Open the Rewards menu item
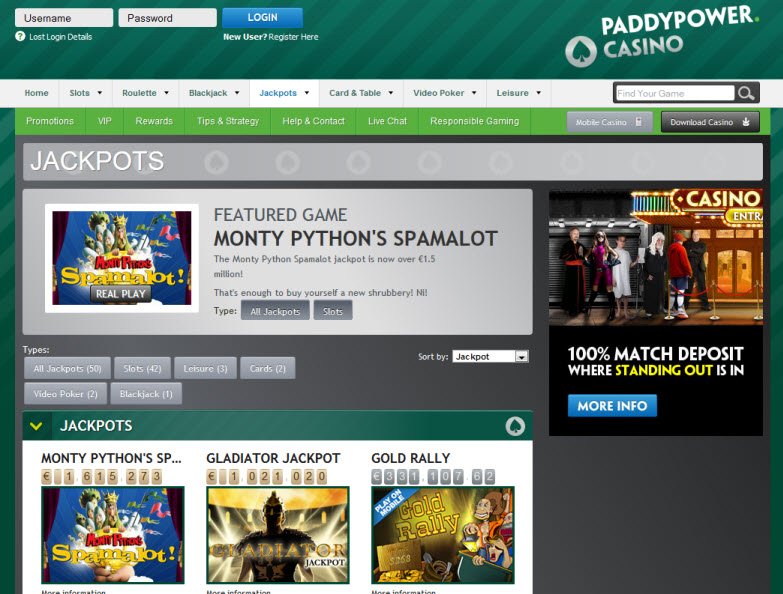 click(x=154, y=121)
